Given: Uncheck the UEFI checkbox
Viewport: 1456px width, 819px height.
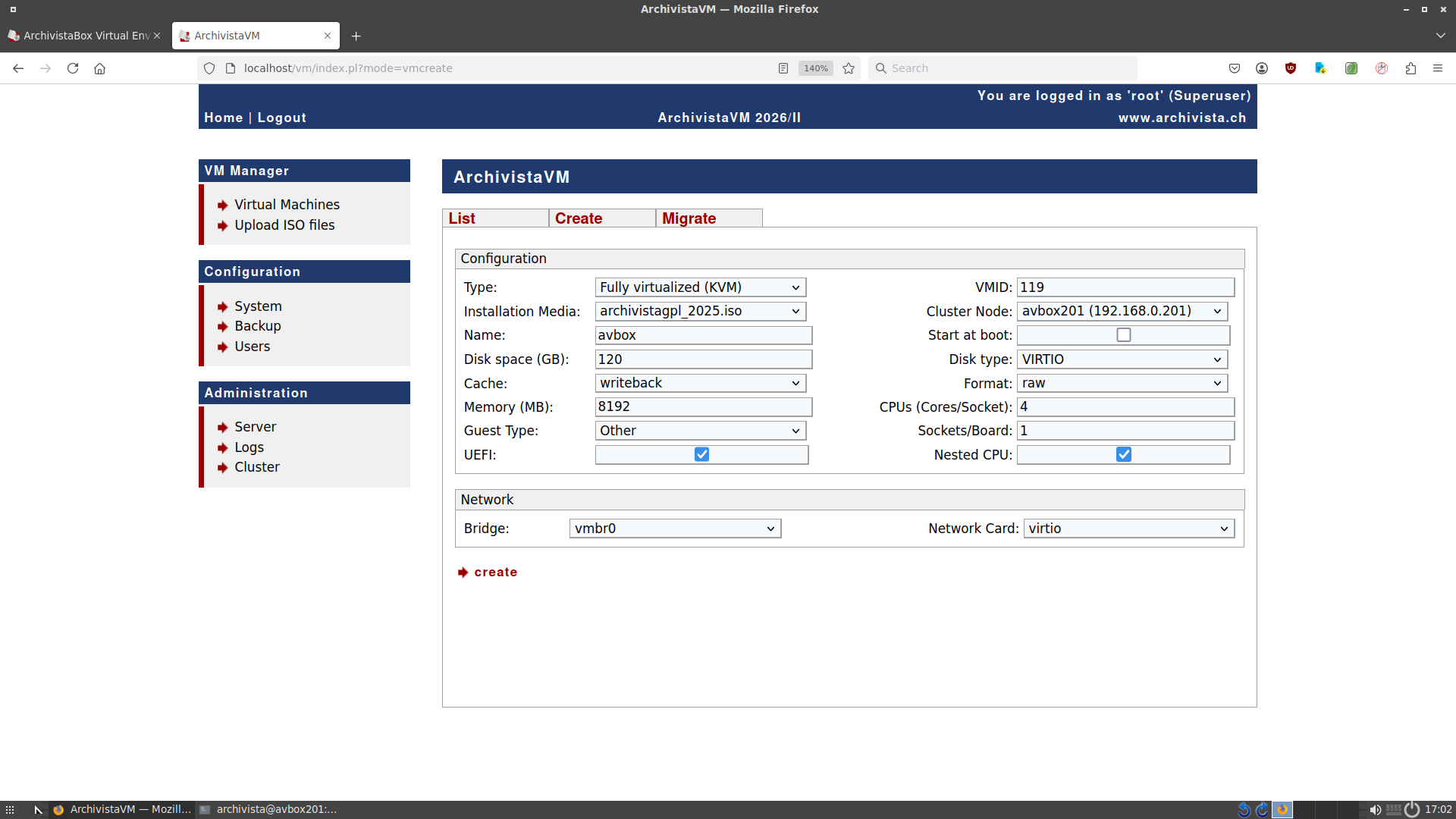Looking at the screenshot, I should pos(701,454).
